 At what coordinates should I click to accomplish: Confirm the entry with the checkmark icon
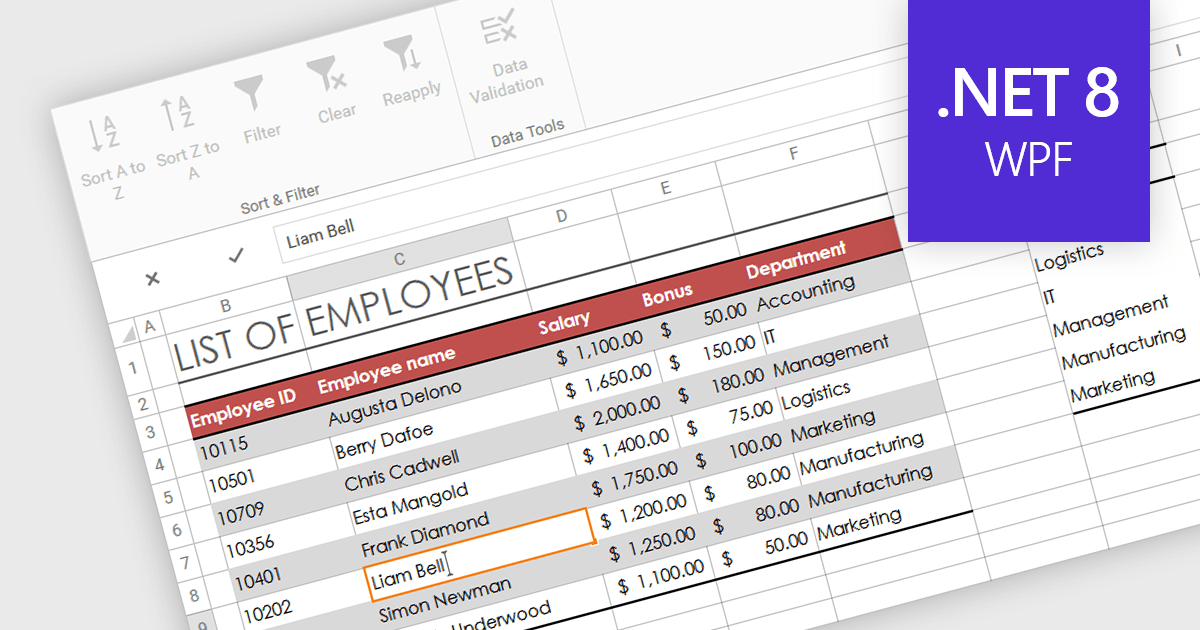click(236, 257)
